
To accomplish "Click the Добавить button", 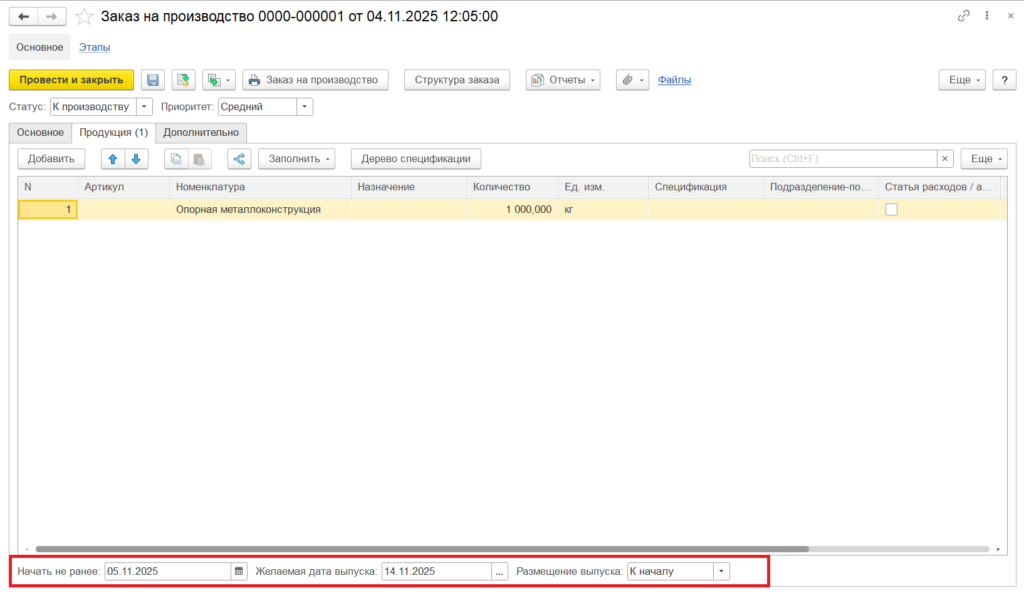I will [51, 159].
